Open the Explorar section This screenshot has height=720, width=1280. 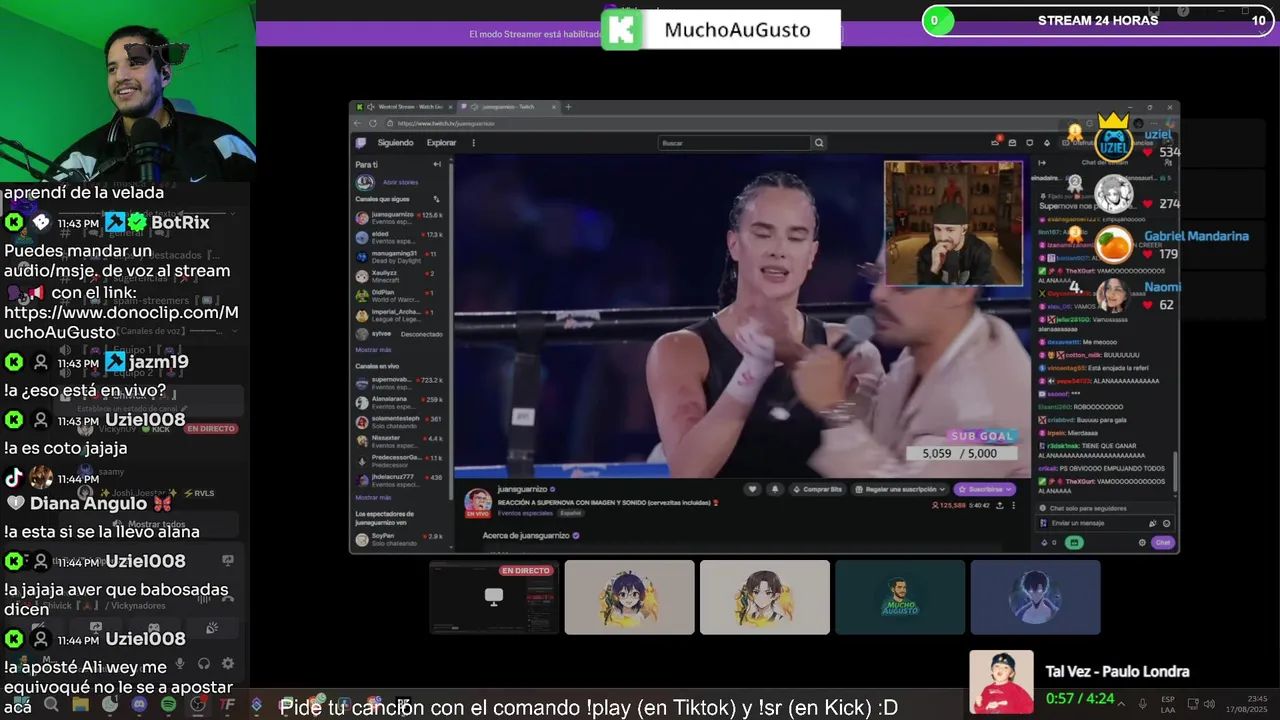pyautogui.click(x=441, y=143)
